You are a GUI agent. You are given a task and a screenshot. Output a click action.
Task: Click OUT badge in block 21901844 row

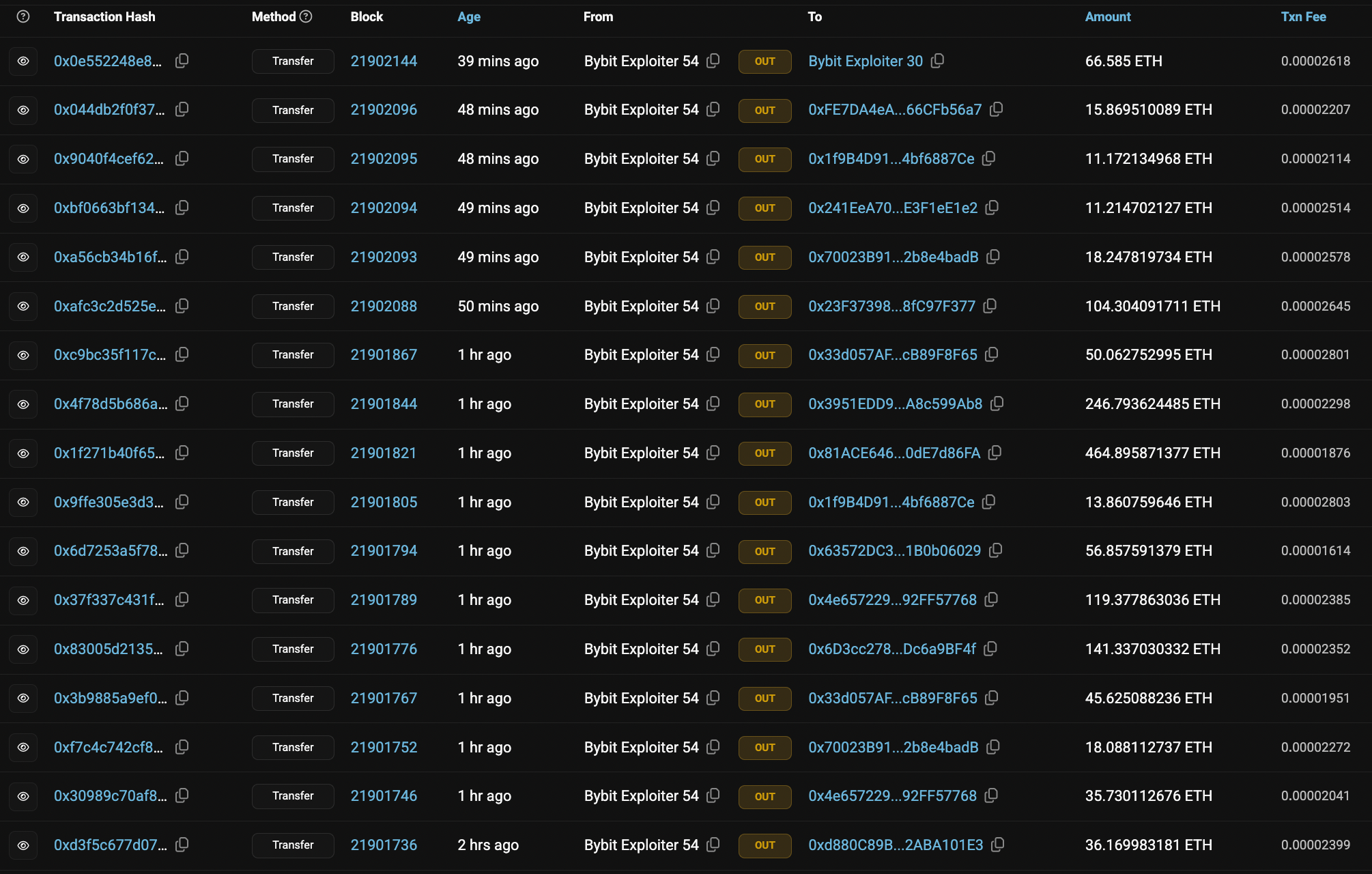pos(764,404)
